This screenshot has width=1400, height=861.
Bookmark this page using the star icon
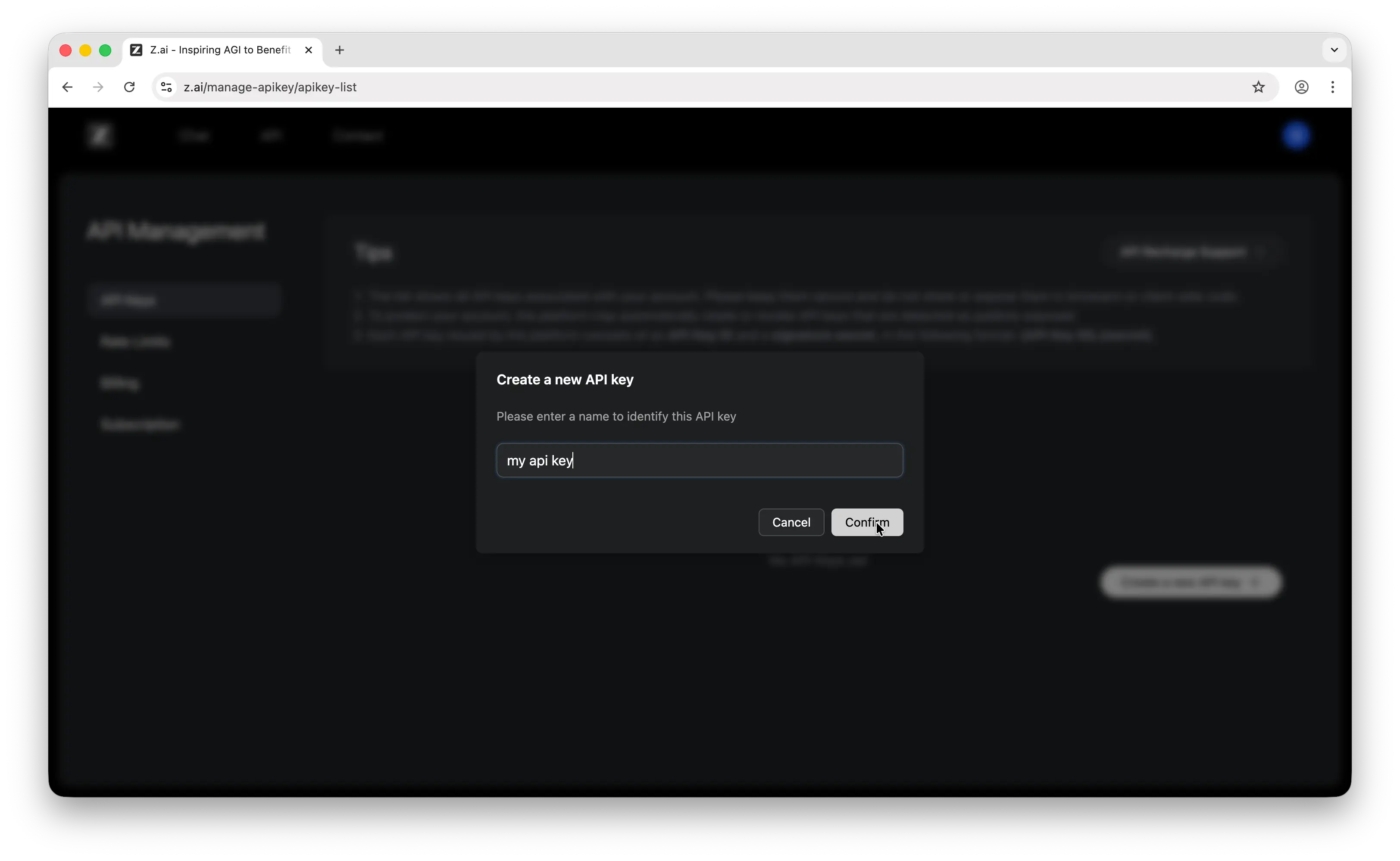(1259, 87)
